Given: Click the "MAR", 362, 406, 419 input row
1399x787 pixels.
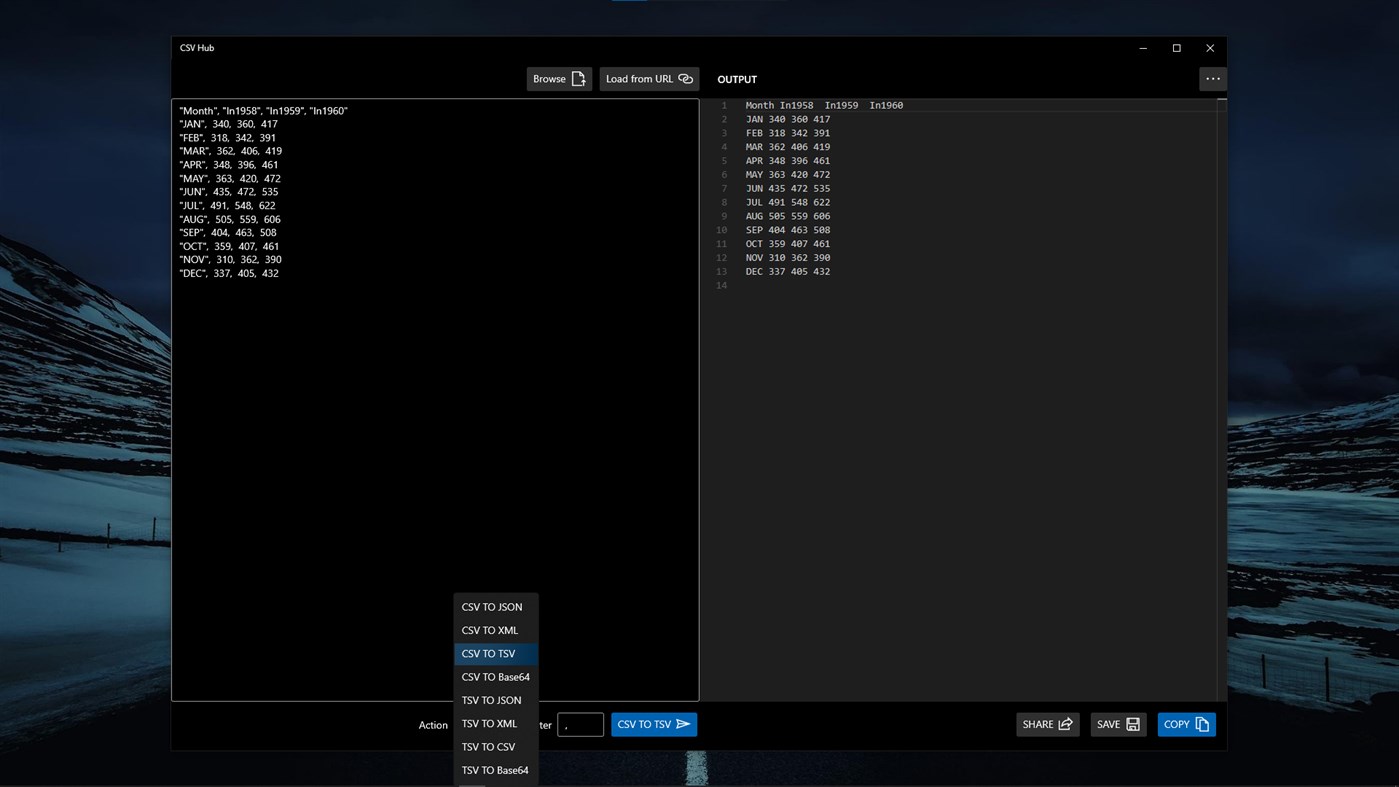Looking at the screenshot, I should coord(231,151).
